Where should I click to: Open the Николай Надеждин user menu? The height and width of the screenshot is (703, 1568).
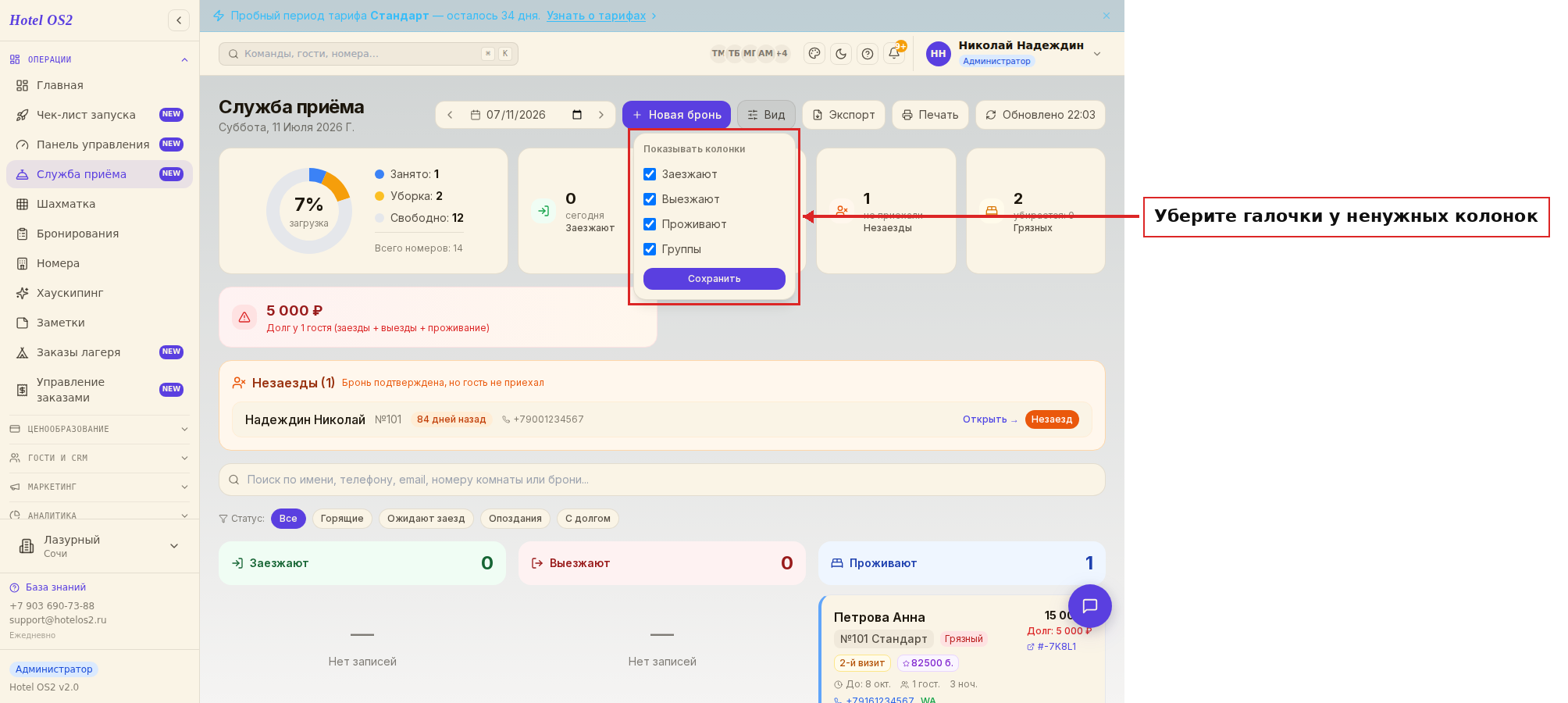click(1014, 53)
